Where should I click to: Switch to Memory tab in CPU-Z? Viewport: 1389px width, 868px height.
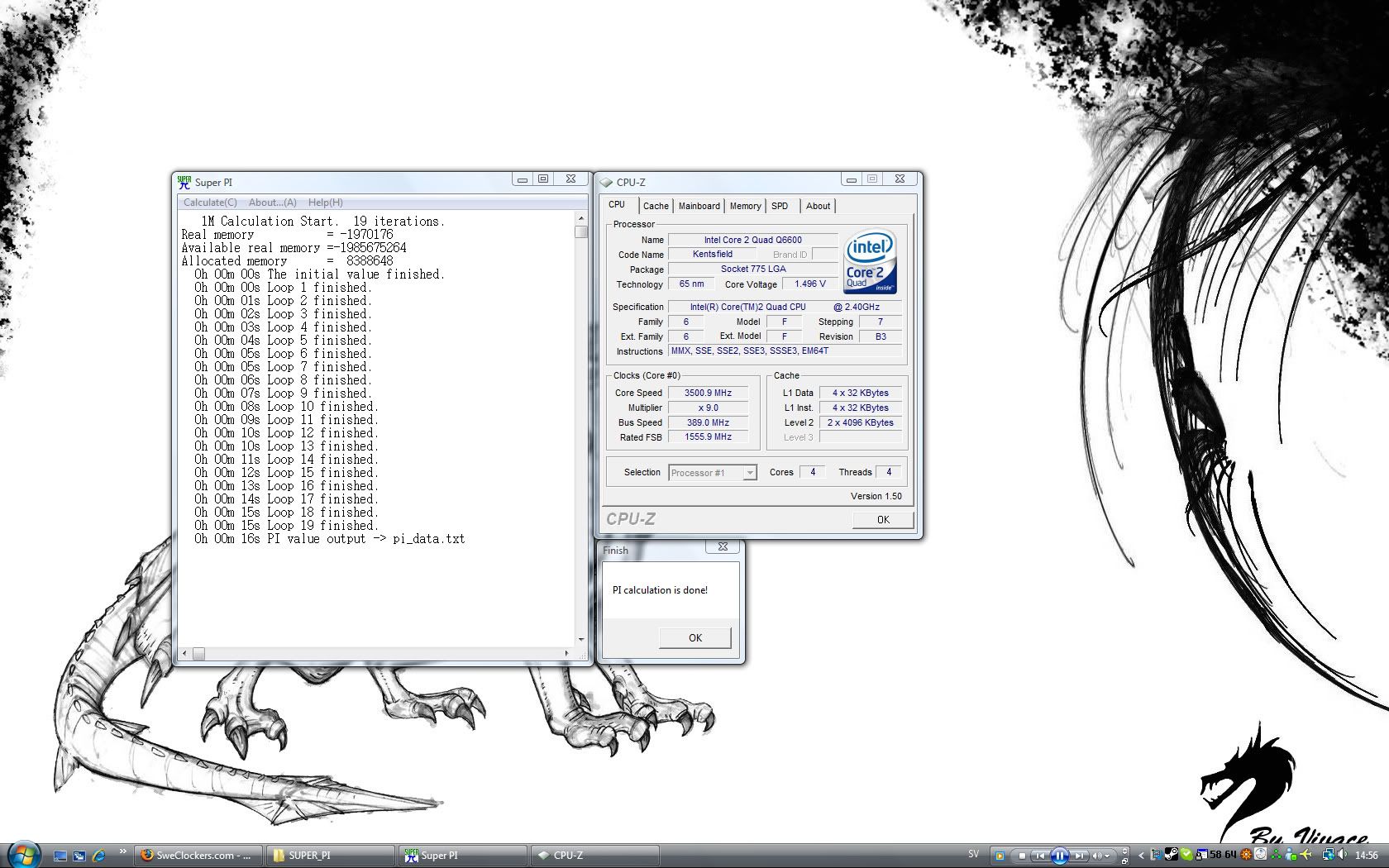tap(745, 206)
